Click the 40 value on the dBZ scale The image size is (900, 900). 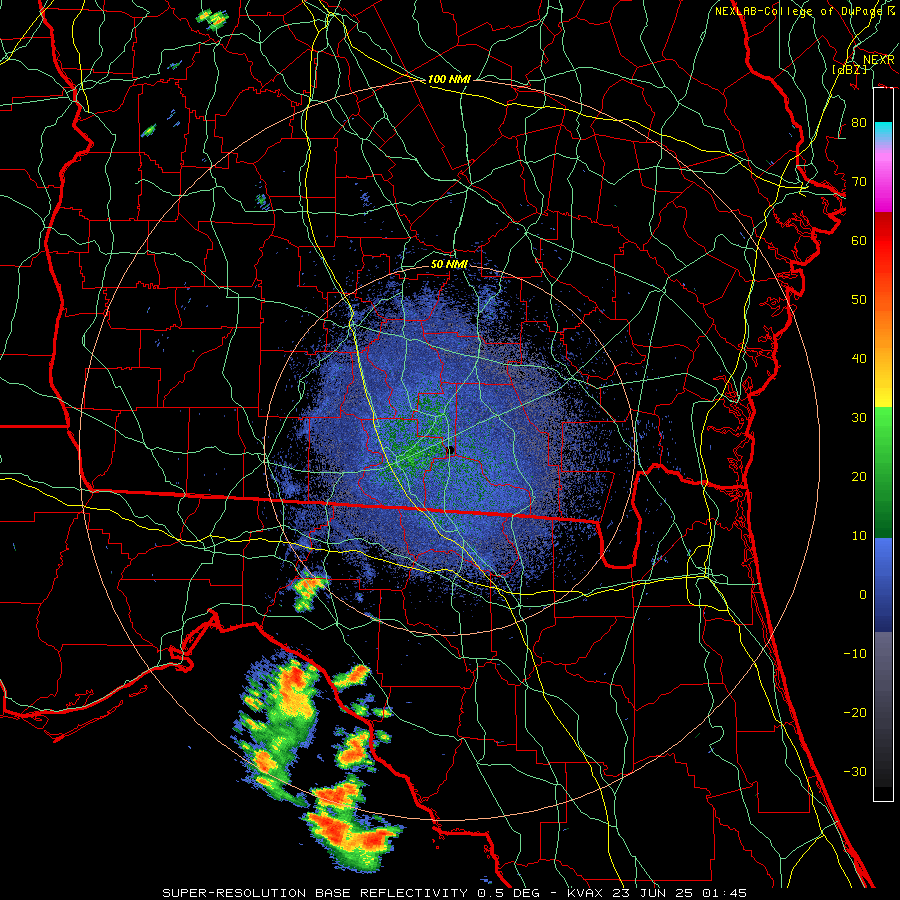859,359
